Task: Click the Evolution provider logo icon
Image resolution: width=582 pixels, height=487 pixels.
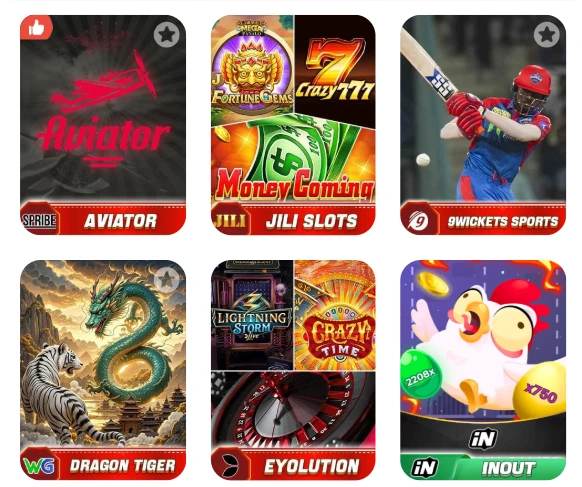Action: pyautogui.click(x=231, y=465)
